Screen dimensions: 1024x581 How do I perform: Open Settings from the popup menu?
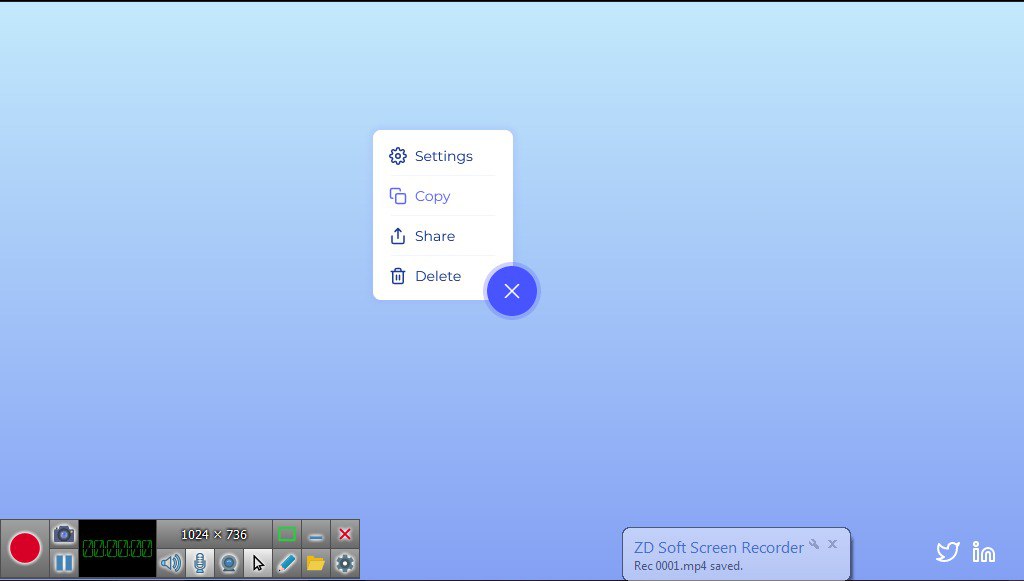tap(443, 156)
